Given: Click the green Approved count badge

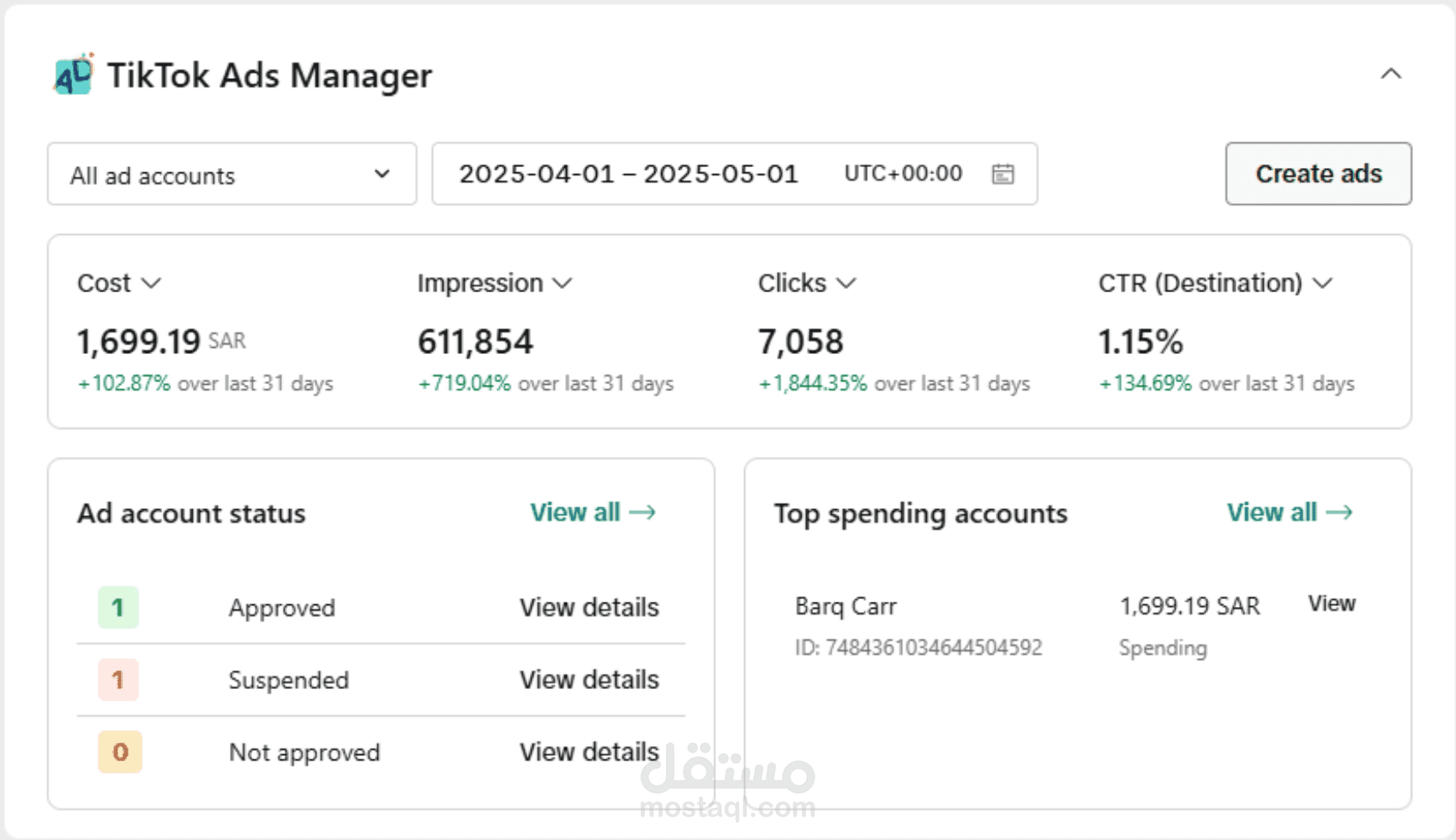Looking at the screenshot, I should click(118, 608).
